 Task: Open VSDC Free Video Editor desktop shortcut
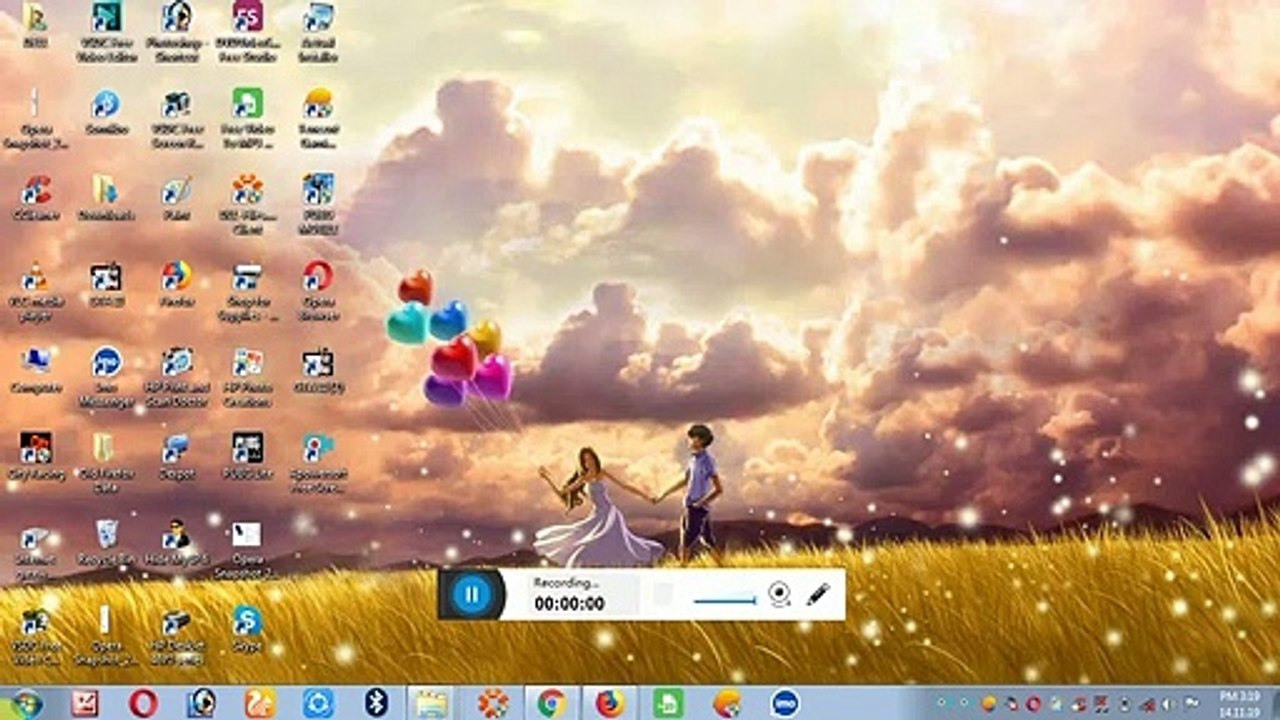106,32
